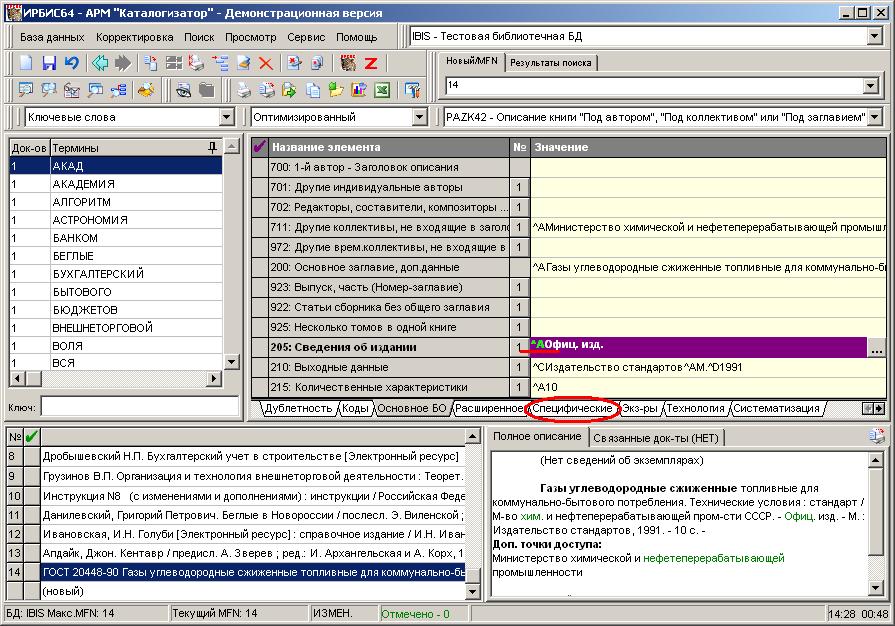This screenshot has height=626, width=895.
Task: Open the Excel export icon
Action: [x=382, y=90]
